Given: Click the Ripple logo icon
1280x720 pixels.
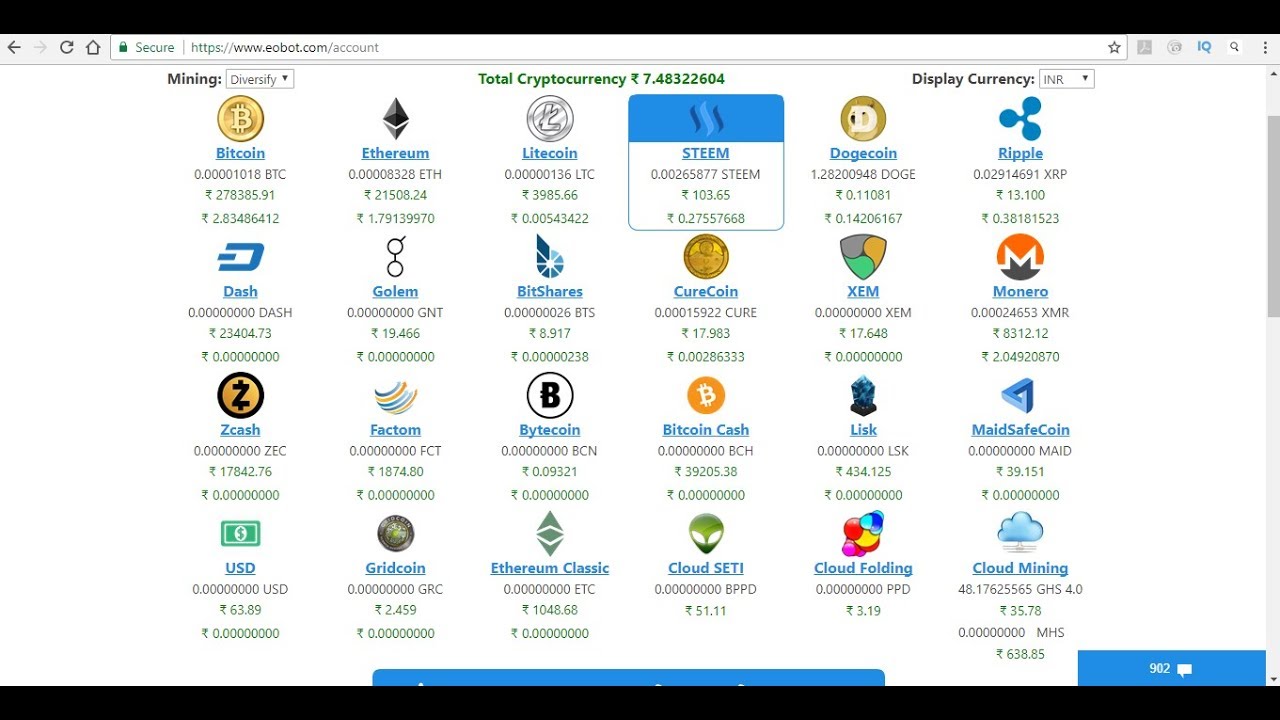Looking at the screenshot, I should tap(1020, 119).
